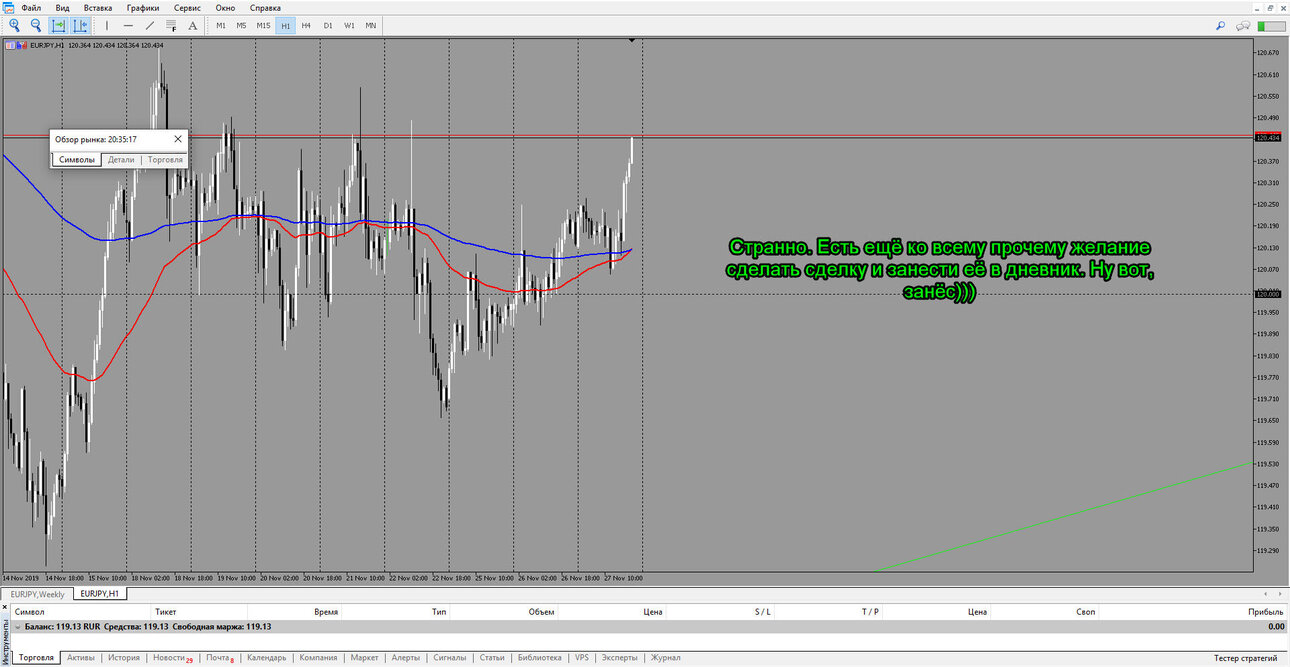
Task: Select the horizontal line drawing tool
Action: [128, 25]
